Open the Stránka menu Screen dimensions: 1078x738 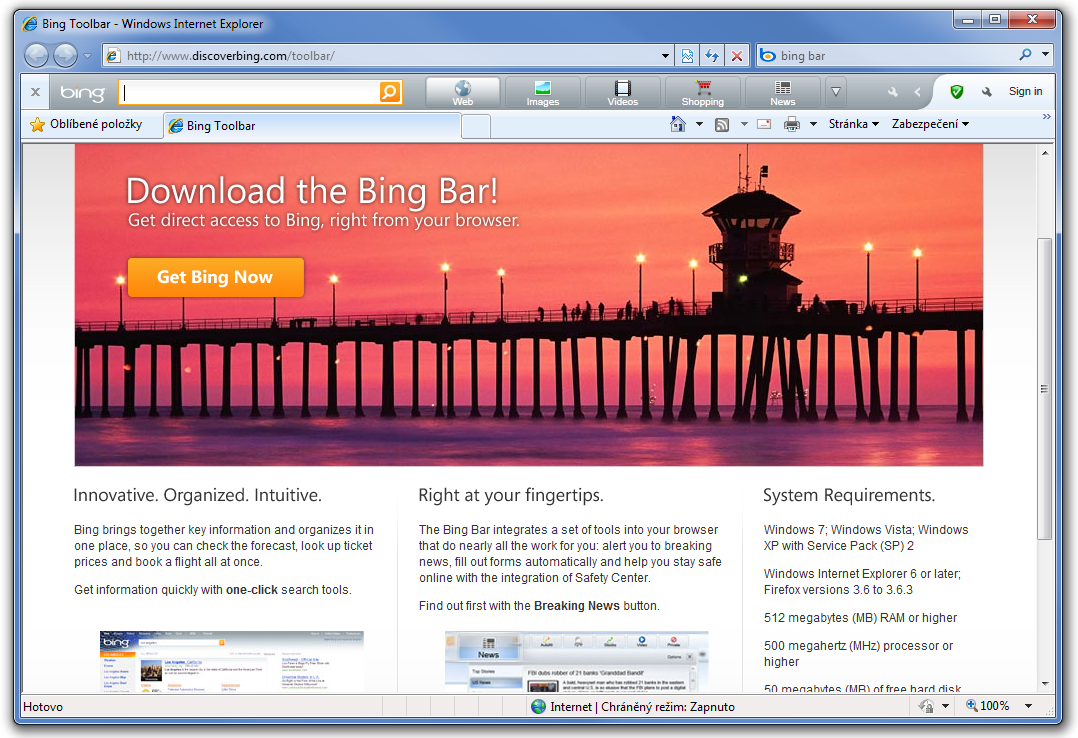click(853, 124)
